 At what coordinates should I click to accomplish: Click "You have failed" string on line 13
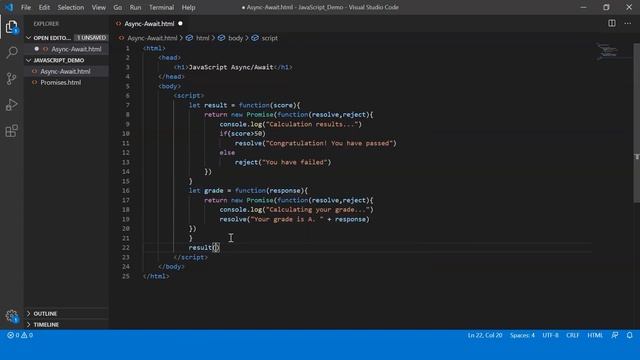coord(295,162)
